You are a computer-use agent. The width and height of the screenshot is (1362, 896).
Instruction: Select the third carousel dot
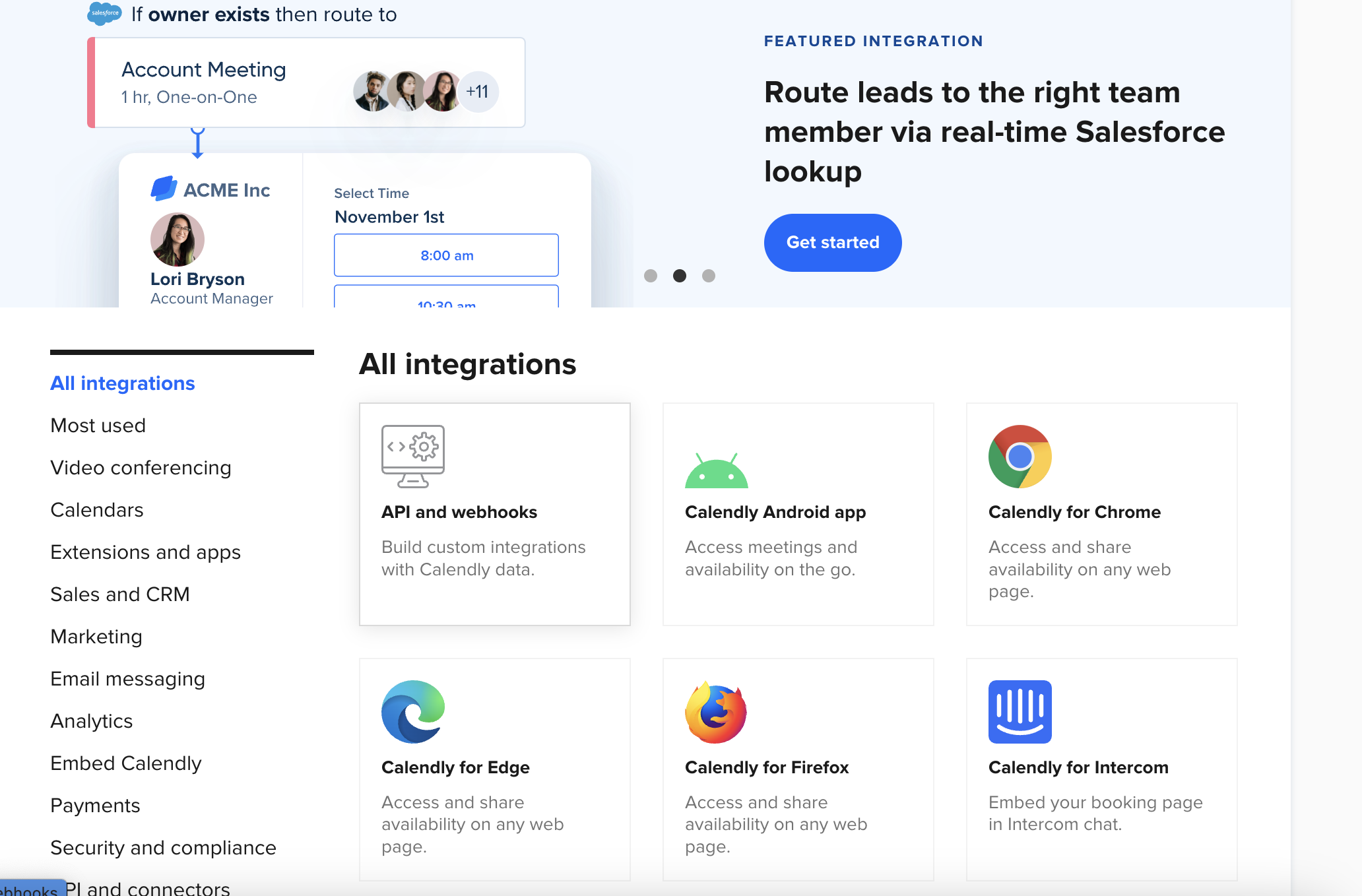point(709,276)
